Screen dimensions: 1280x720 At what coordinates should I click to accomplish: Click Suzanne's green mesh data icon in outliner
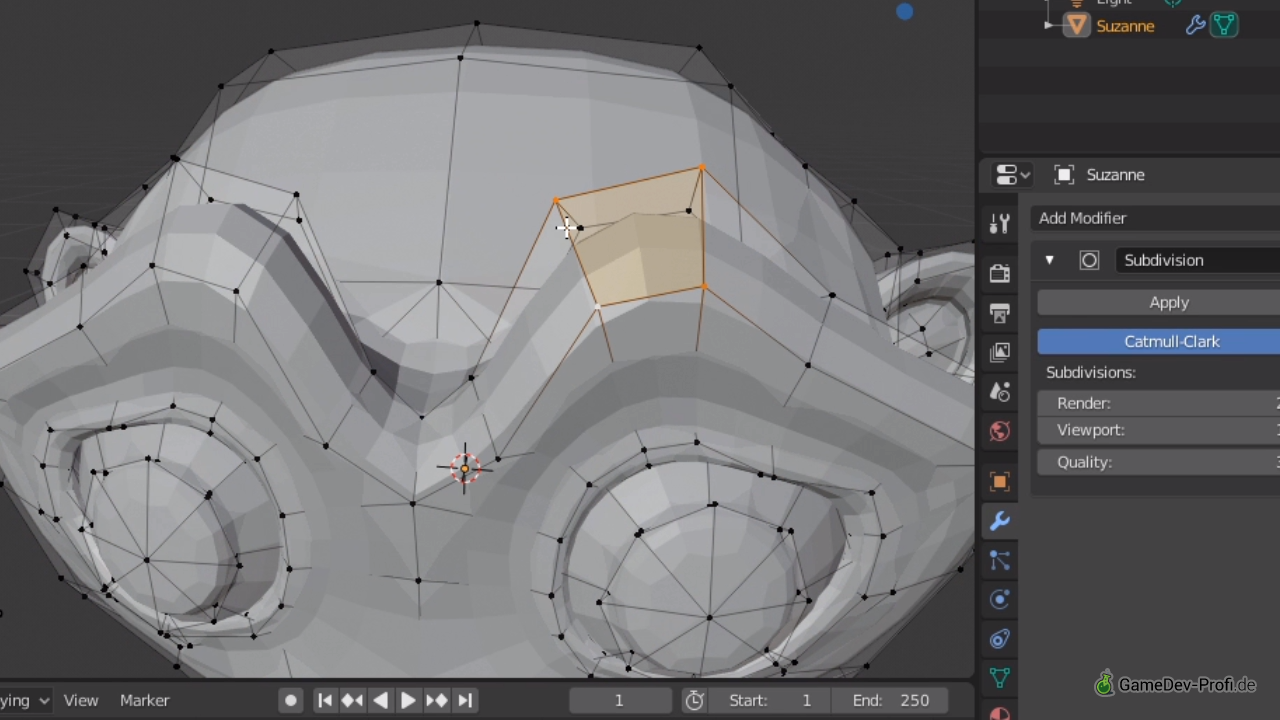[1224, 25]
